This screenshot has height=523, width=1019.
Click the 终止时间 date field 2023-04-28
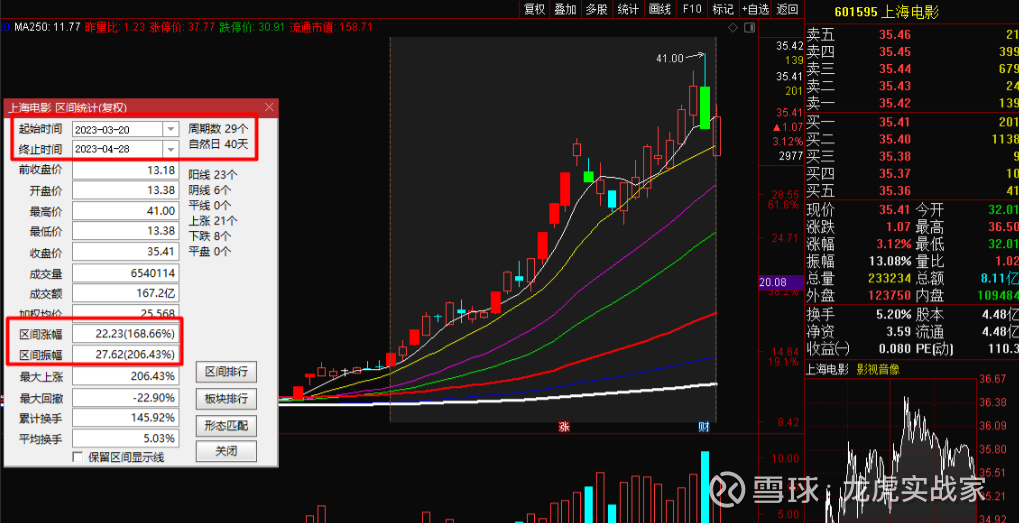pos(118,149)
